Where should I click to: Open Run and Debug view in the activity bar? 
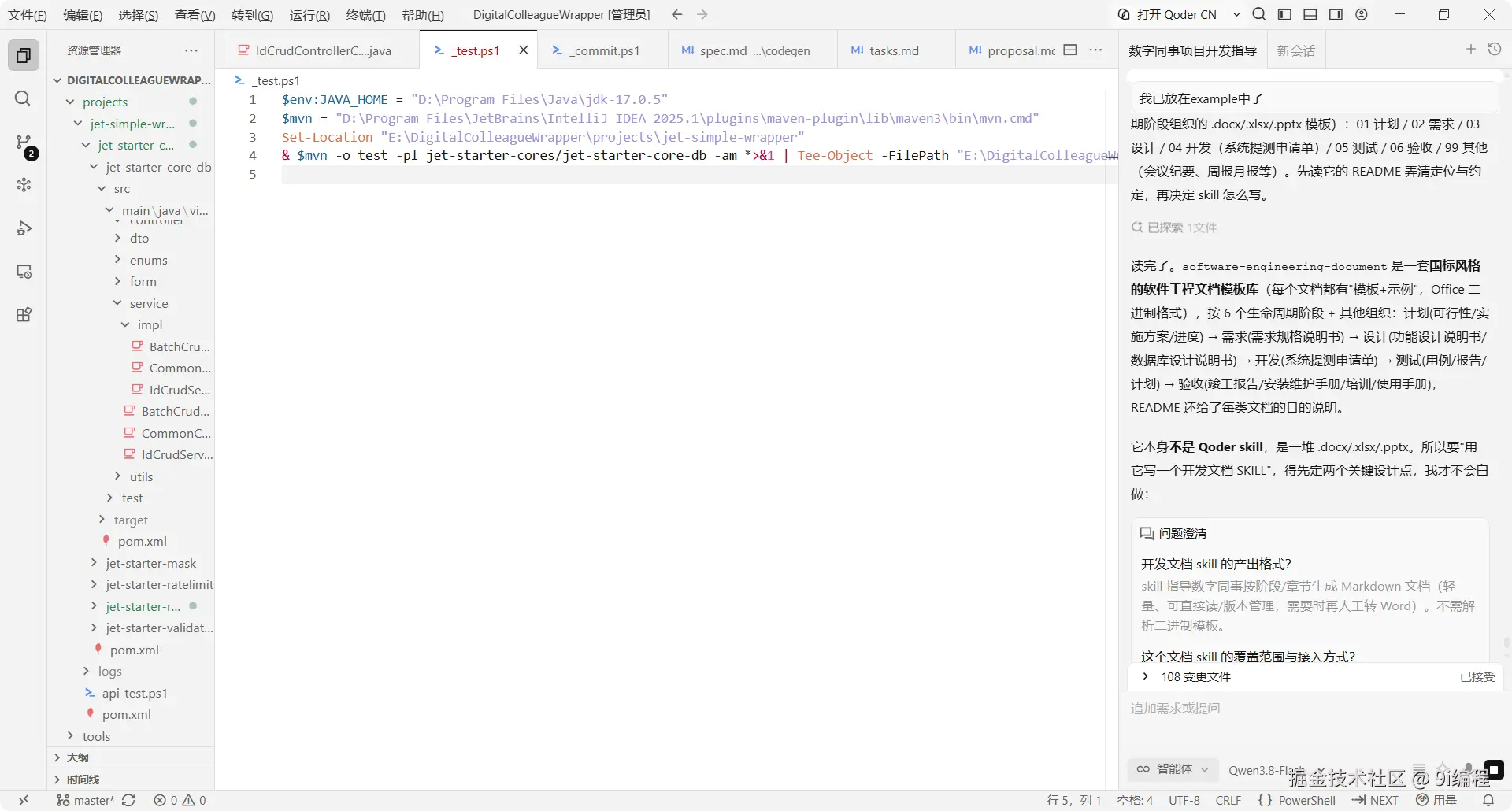click(24, 228)
